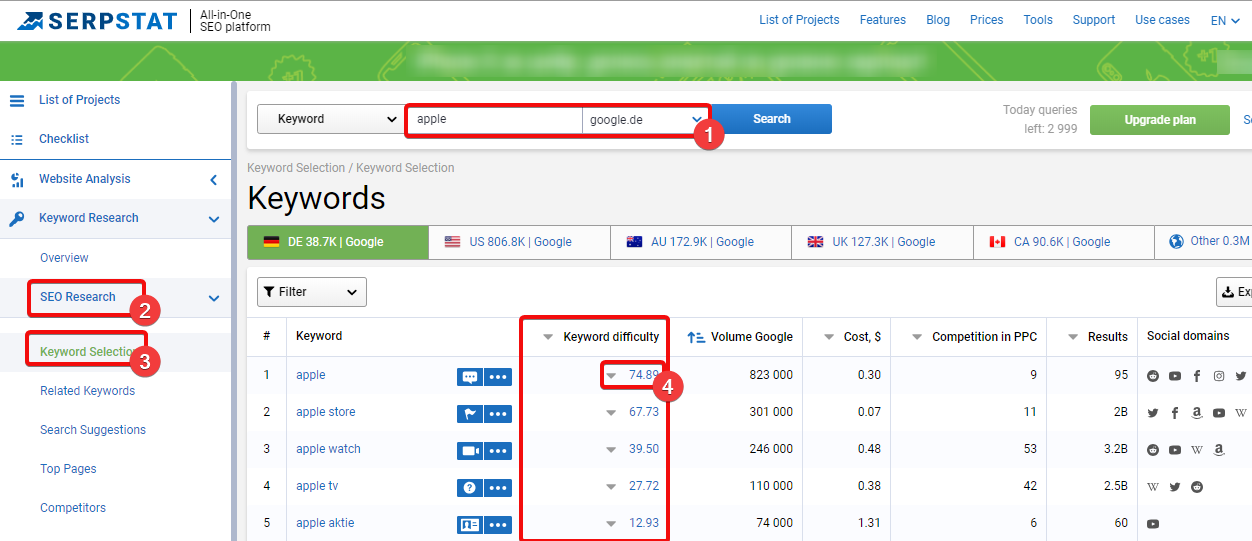
Task: Open the apple keyword link
Action: [x=311, y=375]
